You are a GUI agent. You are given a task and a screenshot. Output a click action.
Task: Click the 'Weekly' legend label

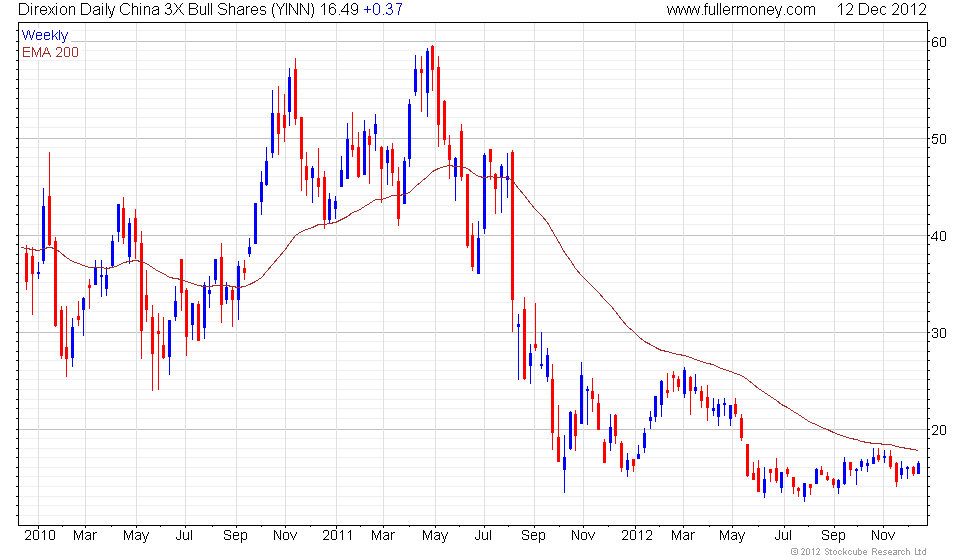click(44, 36)
